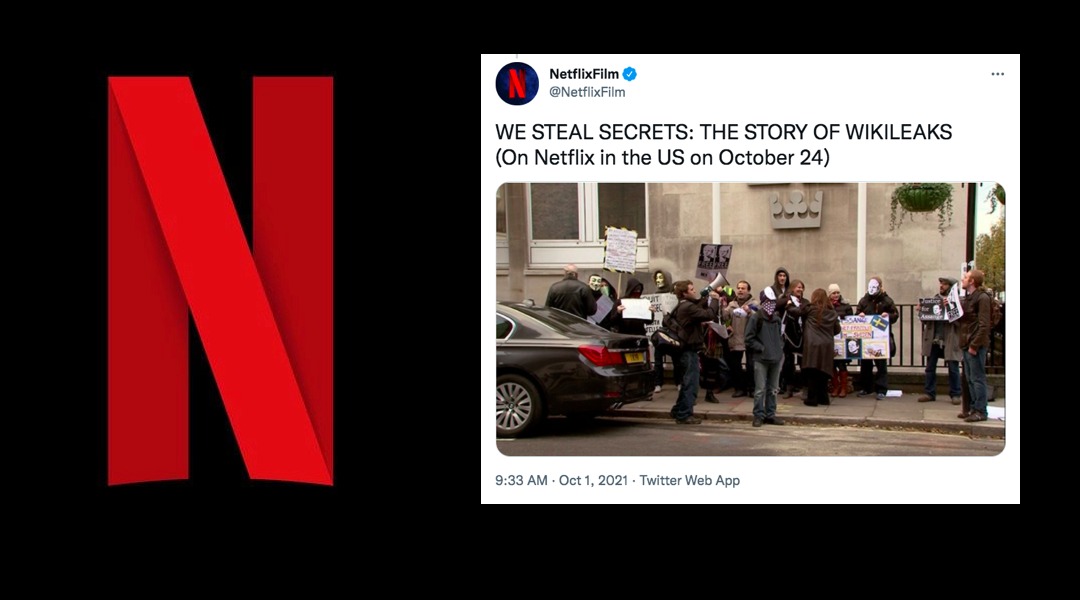Open the three-dot more options menu
1080x600 pixels.
(x=997, y=74)
